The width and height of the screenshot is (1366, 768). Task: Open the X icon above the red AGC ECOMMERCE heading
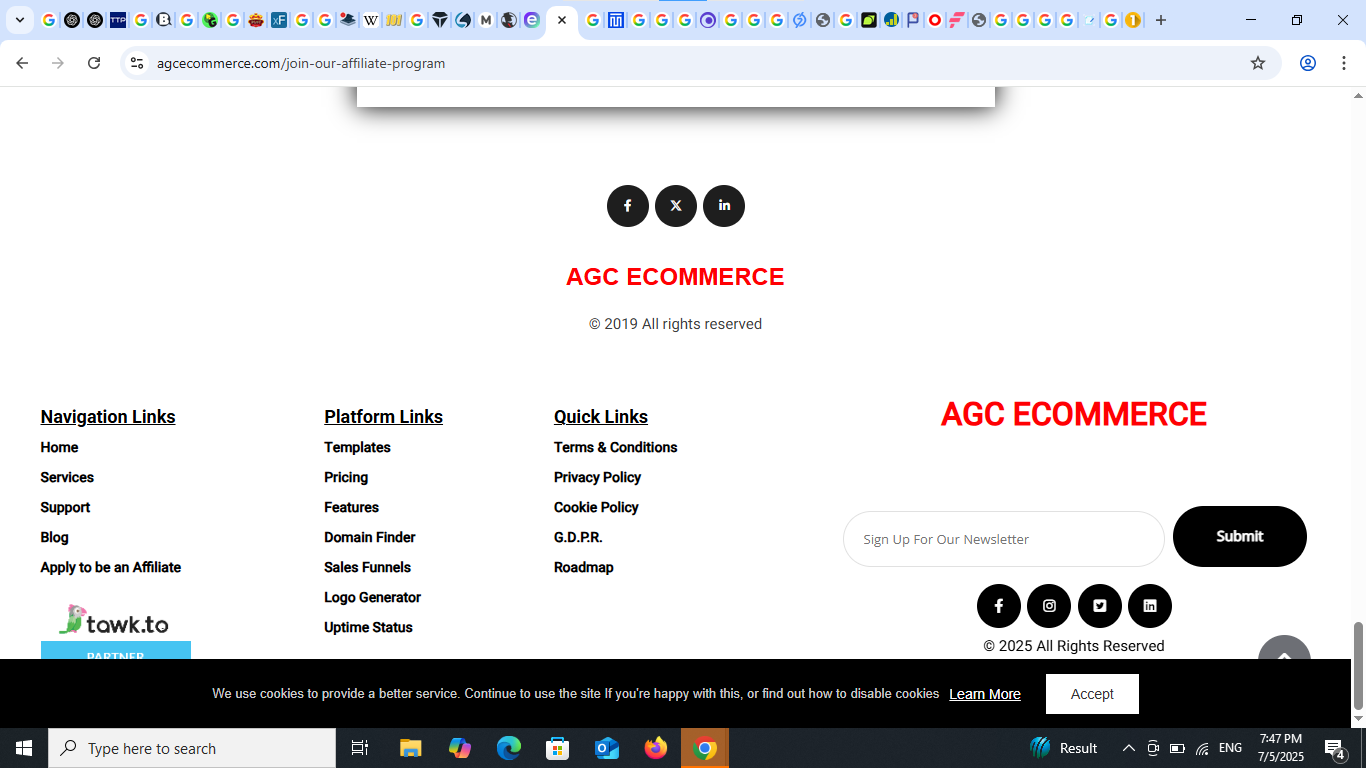(x=676, y=206)
